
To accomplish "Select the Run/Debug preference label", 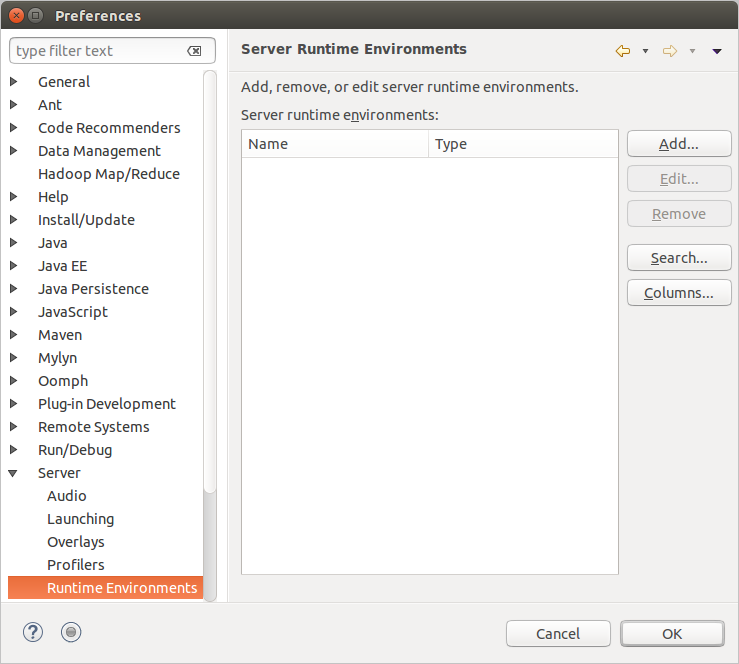I will [75, 450].
